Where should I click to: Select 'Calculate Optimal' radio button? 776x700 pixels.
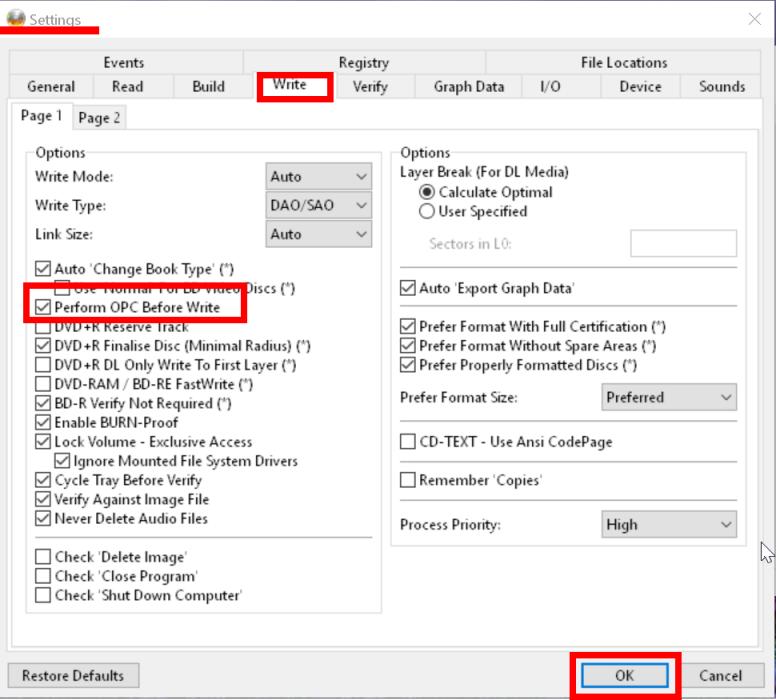pyautogui.click(x=428, y=192)
